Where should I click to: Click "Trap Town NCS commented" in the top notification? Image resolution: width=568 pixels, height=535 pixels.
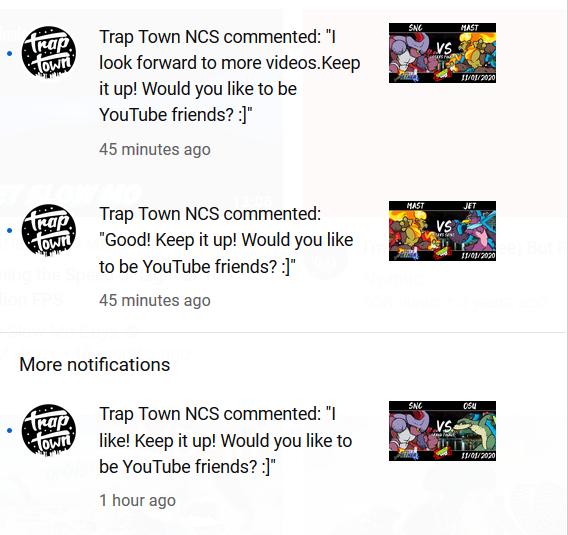(x=210, y=37)
